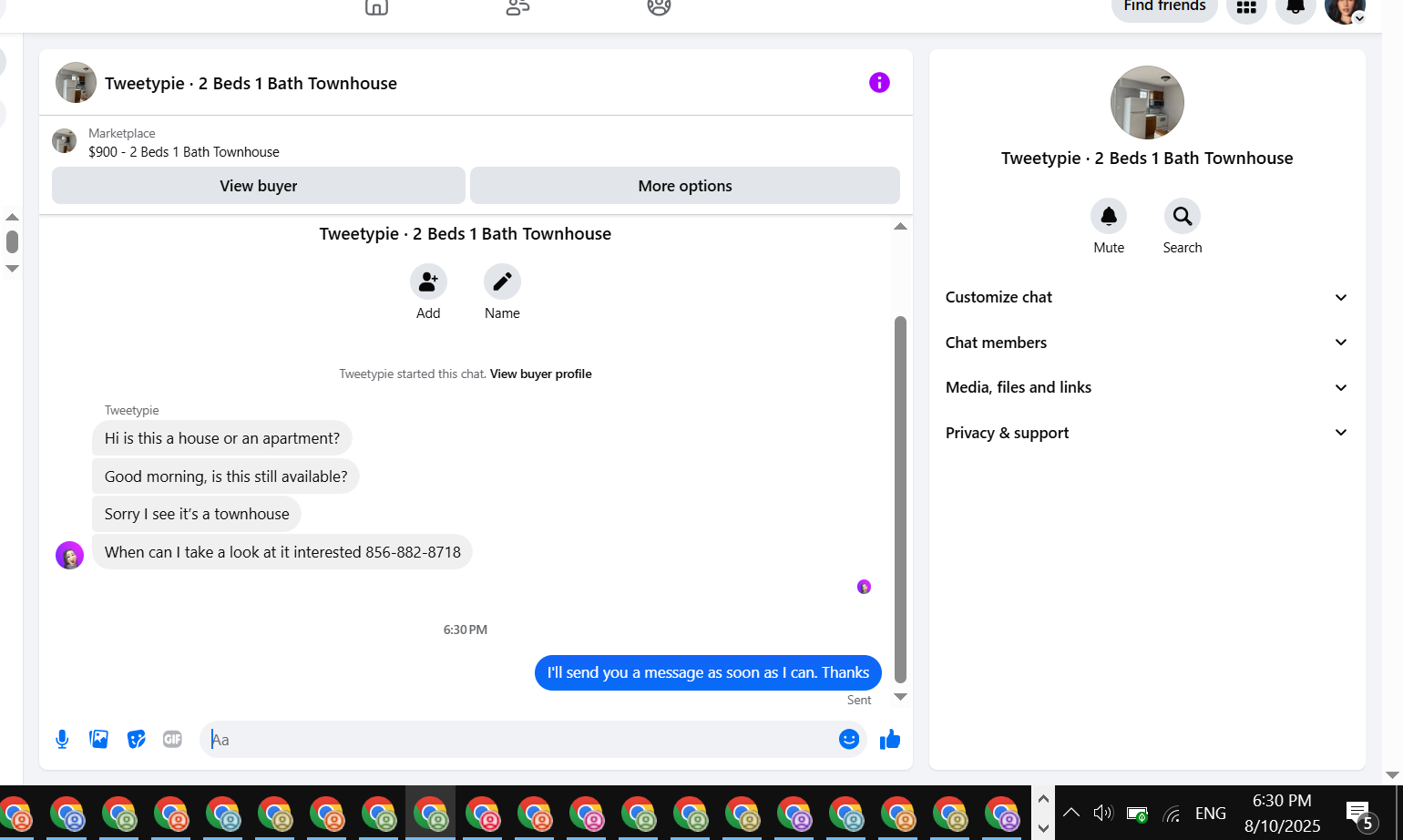The height and width of the screenshot is (840, 1403).
Task: Open notifications bell in top bar
Action: pyautogui.click(x=1295, y=7)
